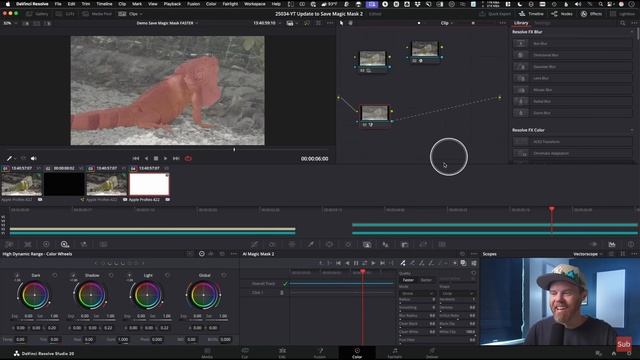The image size is (640, 360).
Task: Select the Lens Blur effect
Action: pyautogui.click(x=572, y=78)
